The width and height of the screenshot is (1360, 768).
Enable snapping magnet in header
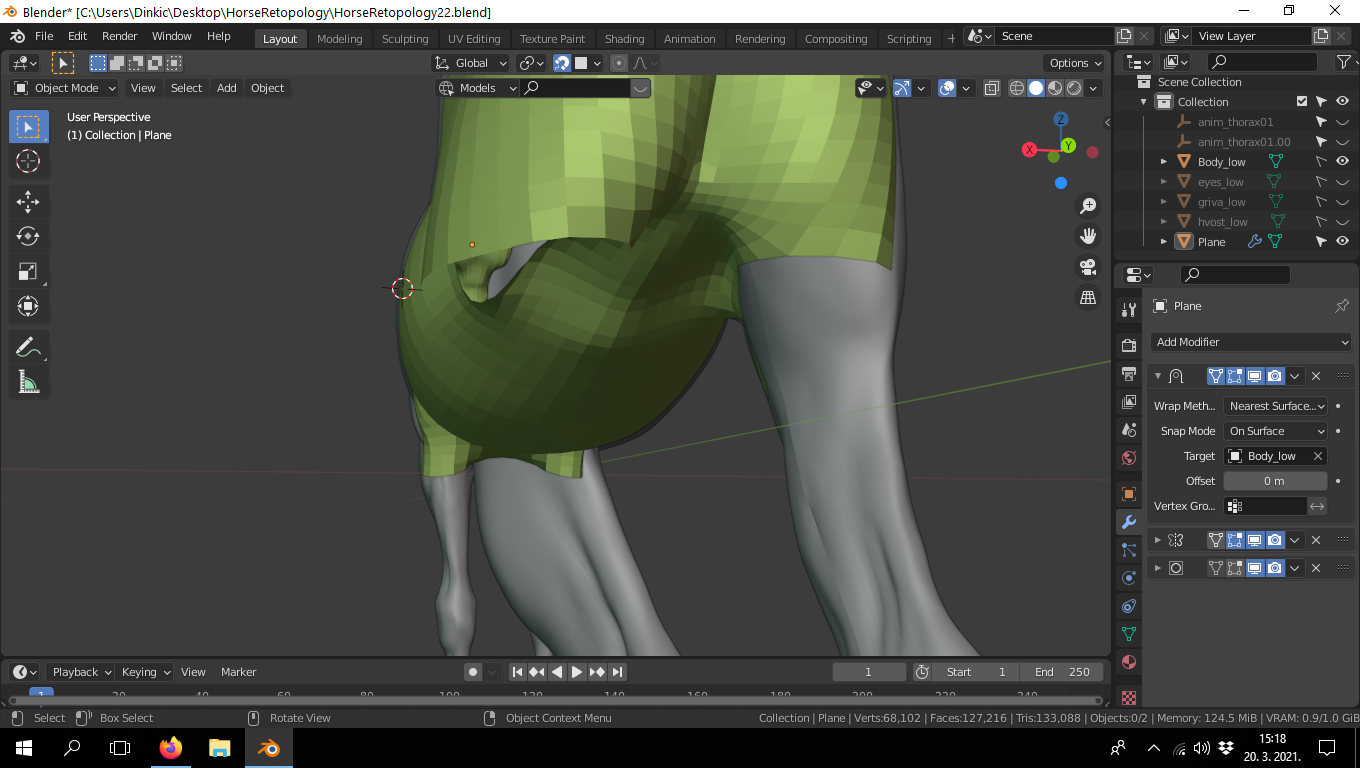pos(563,63)
